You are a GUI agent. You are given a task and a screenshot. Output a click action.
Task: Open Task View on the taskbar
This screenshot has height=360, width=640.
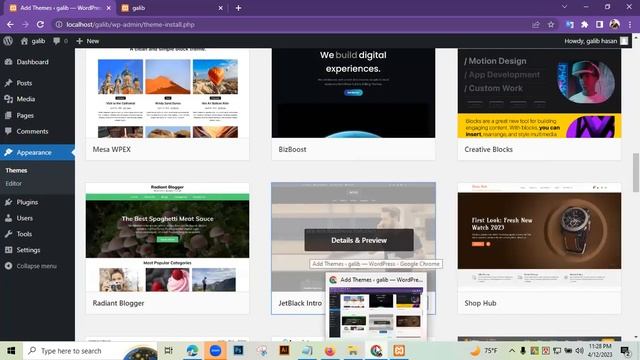coord(168,351)
